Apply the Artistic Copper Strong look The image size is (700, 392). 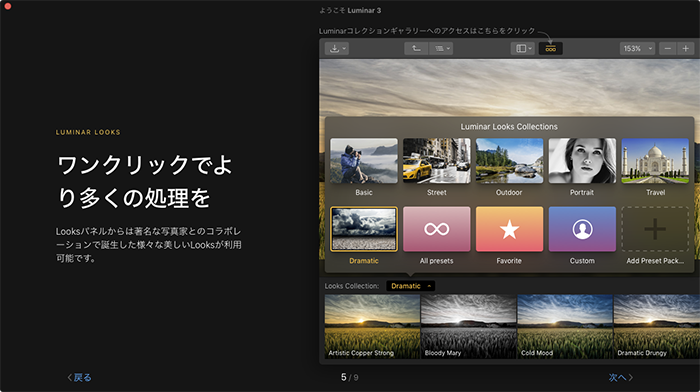click(x=372, y=326)
